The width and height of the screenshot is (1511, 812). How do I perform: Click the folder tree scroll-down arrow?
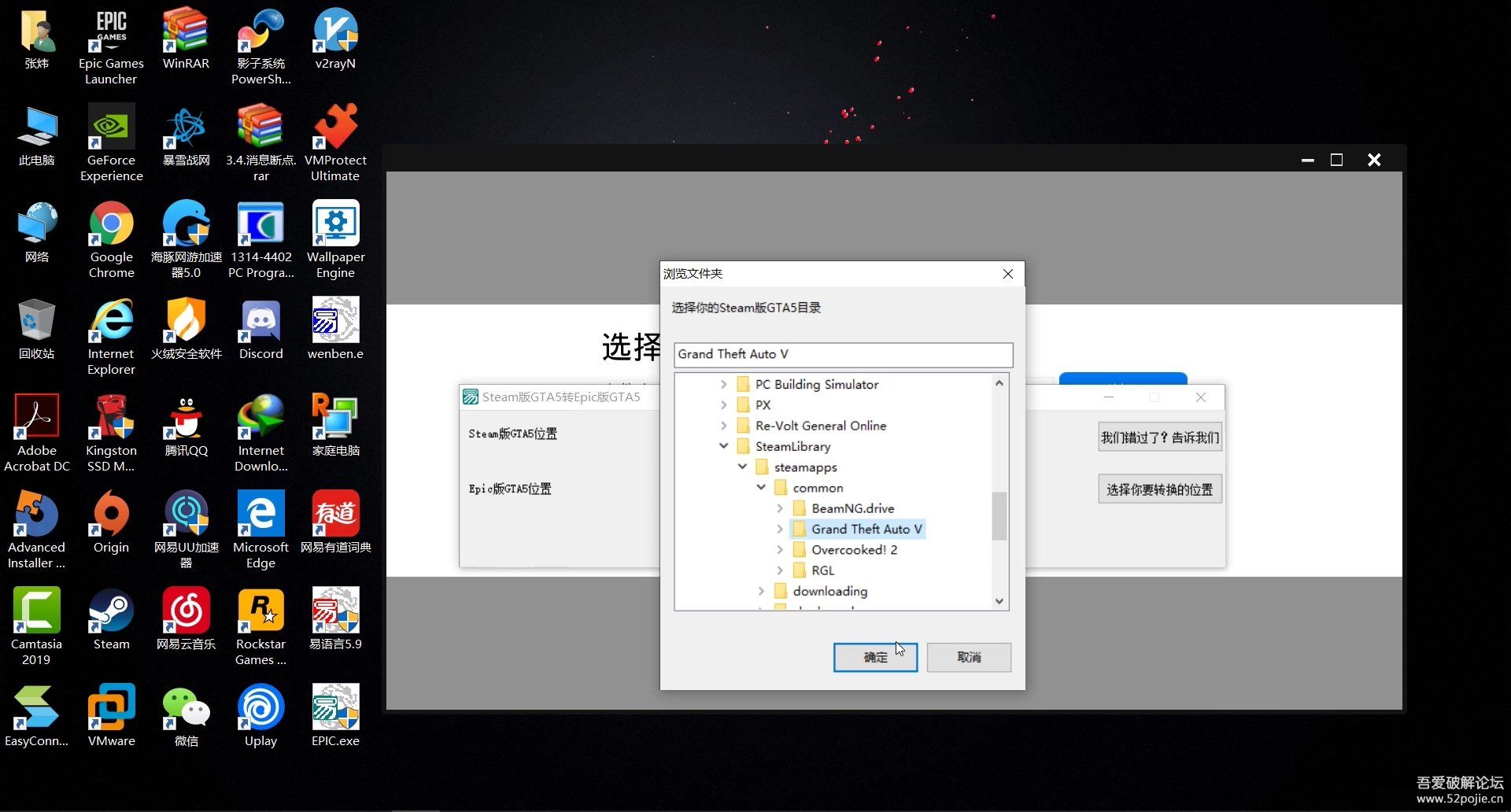pos(999,601)
